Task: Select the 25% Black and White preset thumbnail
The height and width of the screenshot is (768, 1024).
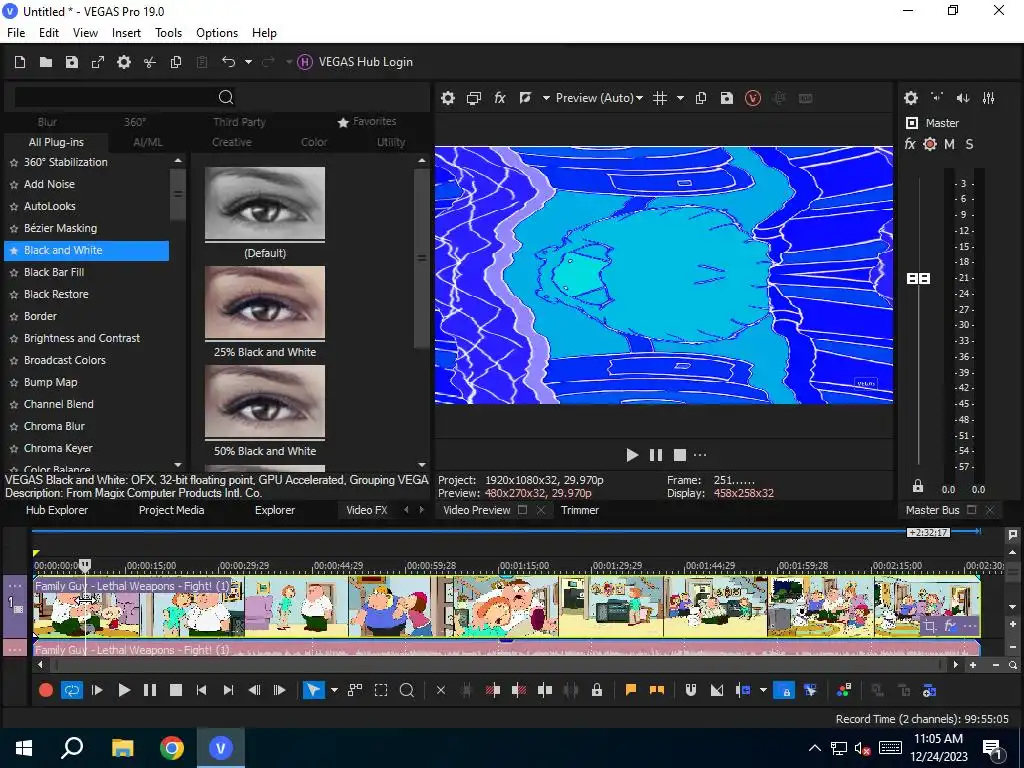Action: tap(265, 302)
